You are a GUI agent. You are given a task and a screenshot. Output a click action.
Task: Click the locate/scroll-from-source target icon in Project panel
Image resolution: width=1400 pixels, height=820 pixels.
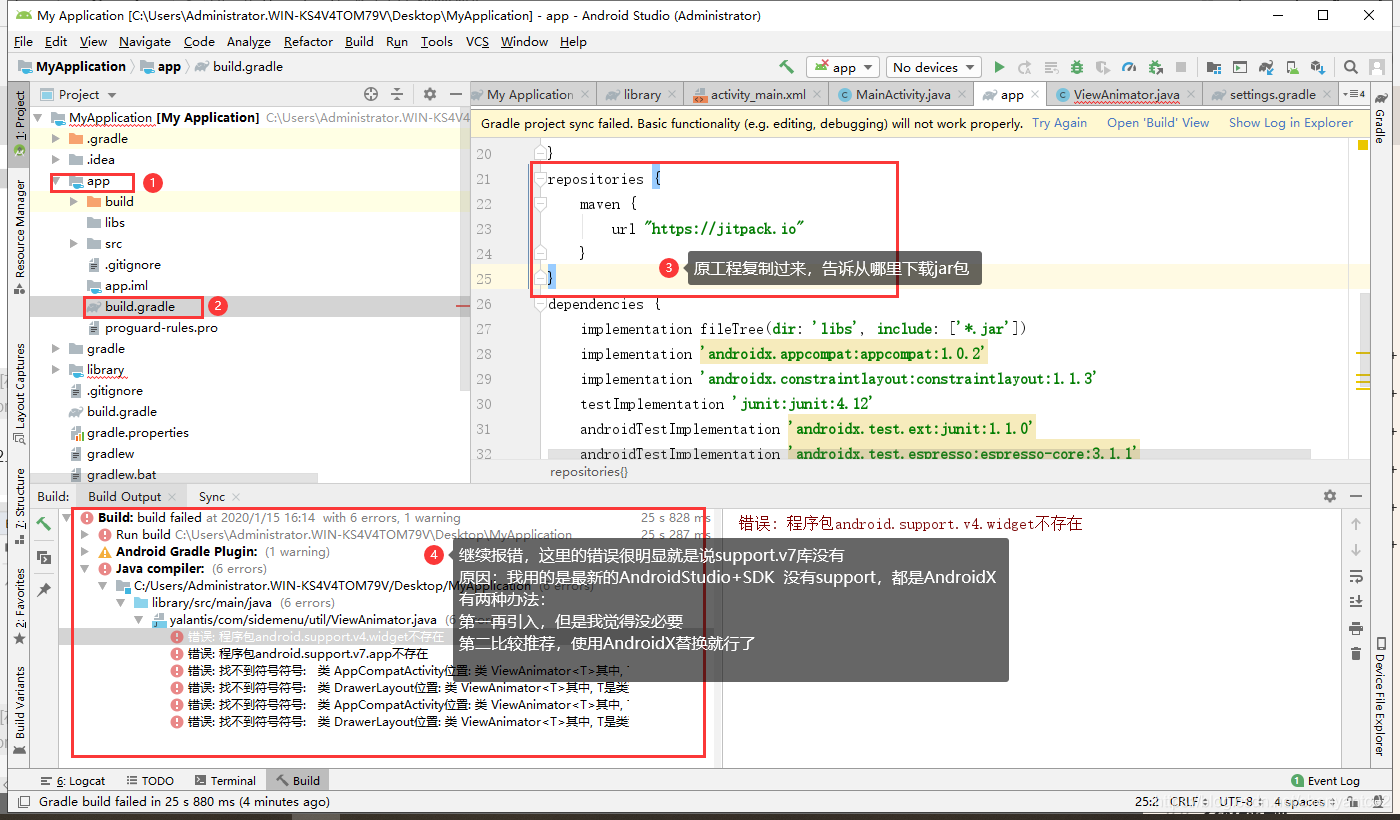(x=371, y=94)
